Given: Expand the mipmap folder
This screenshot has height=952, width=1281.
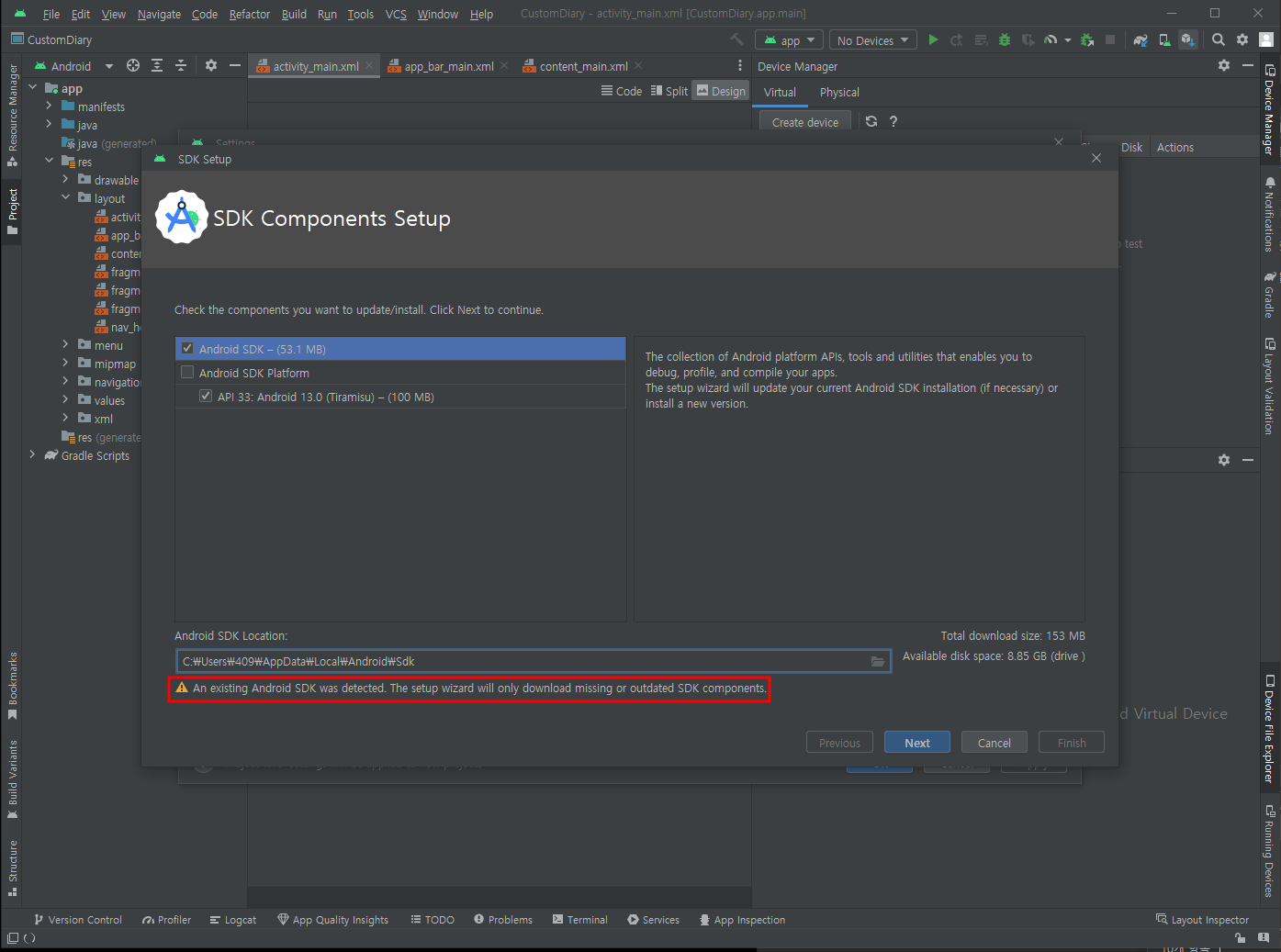Looking at the screenshot, I should click(x=65, y=364).
